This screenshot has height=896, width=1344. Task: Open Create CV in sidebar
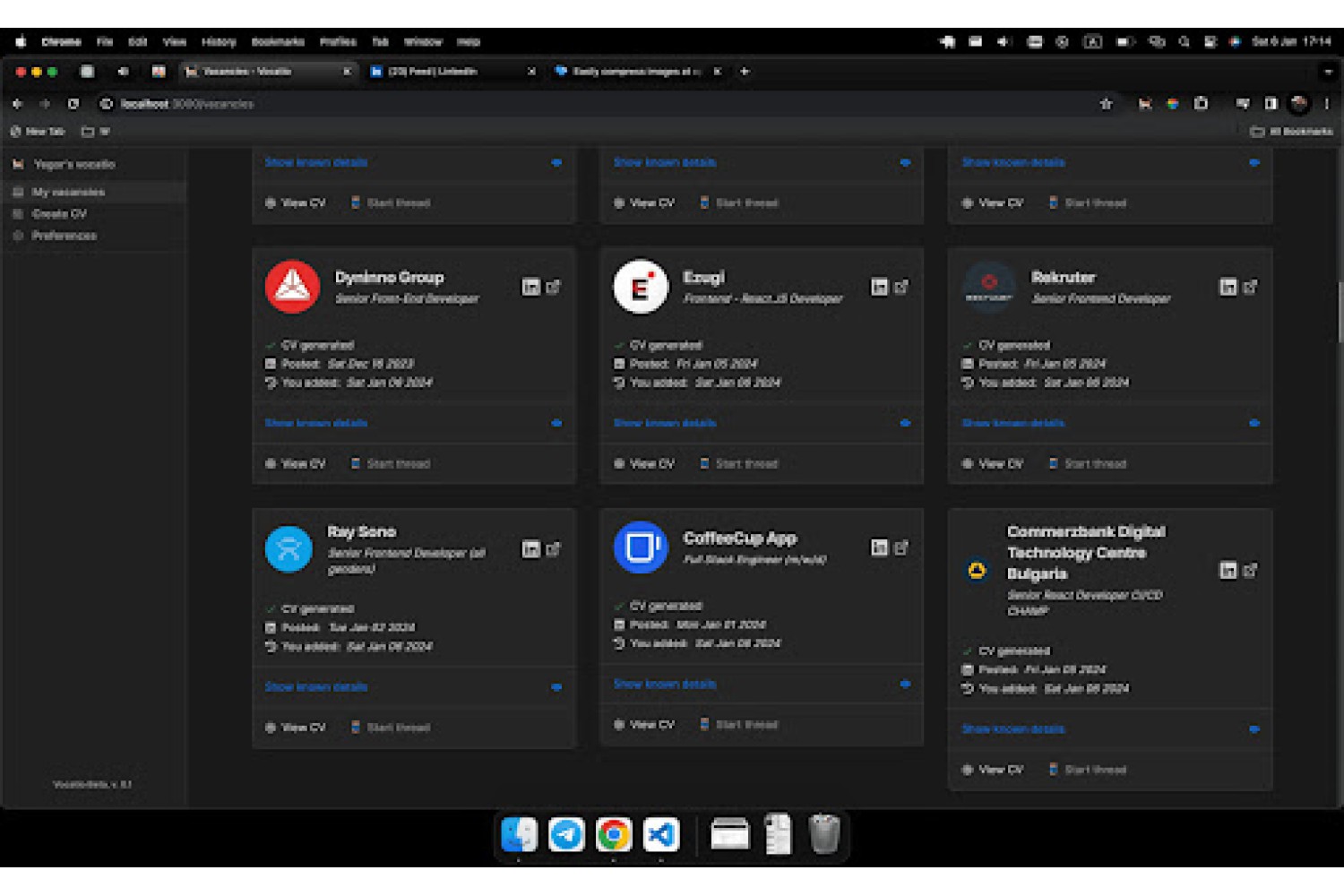click(x=94, y=214)
